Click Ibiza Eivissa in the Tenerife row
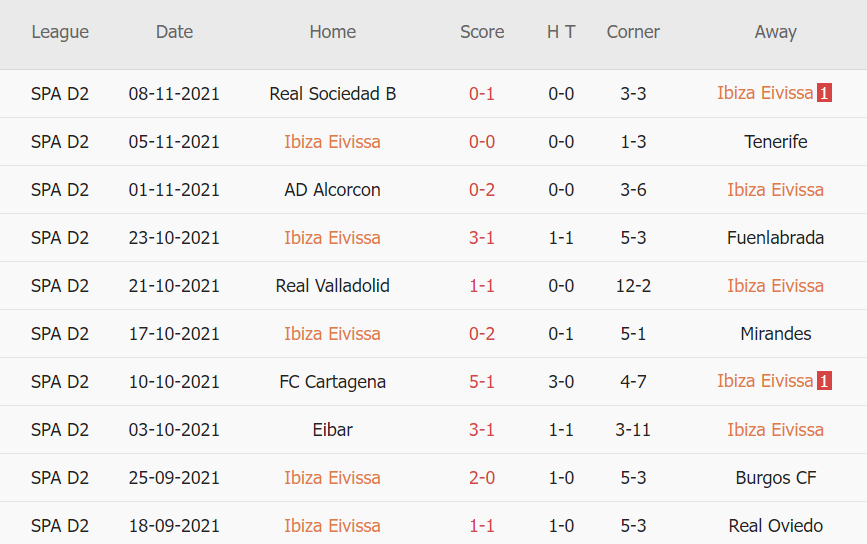This screenshot has height=544, width=867. click(333, 142)
